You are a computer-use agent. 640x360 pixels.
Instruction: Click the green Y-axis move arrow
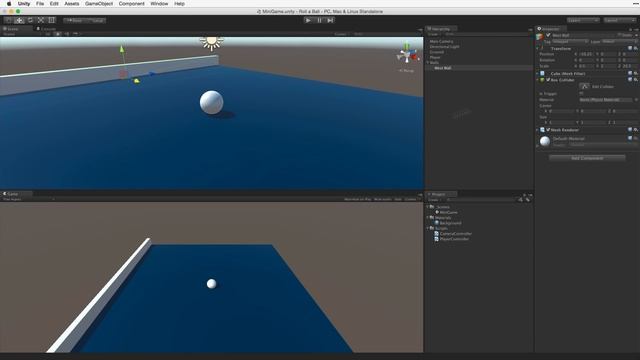(122, 50)
